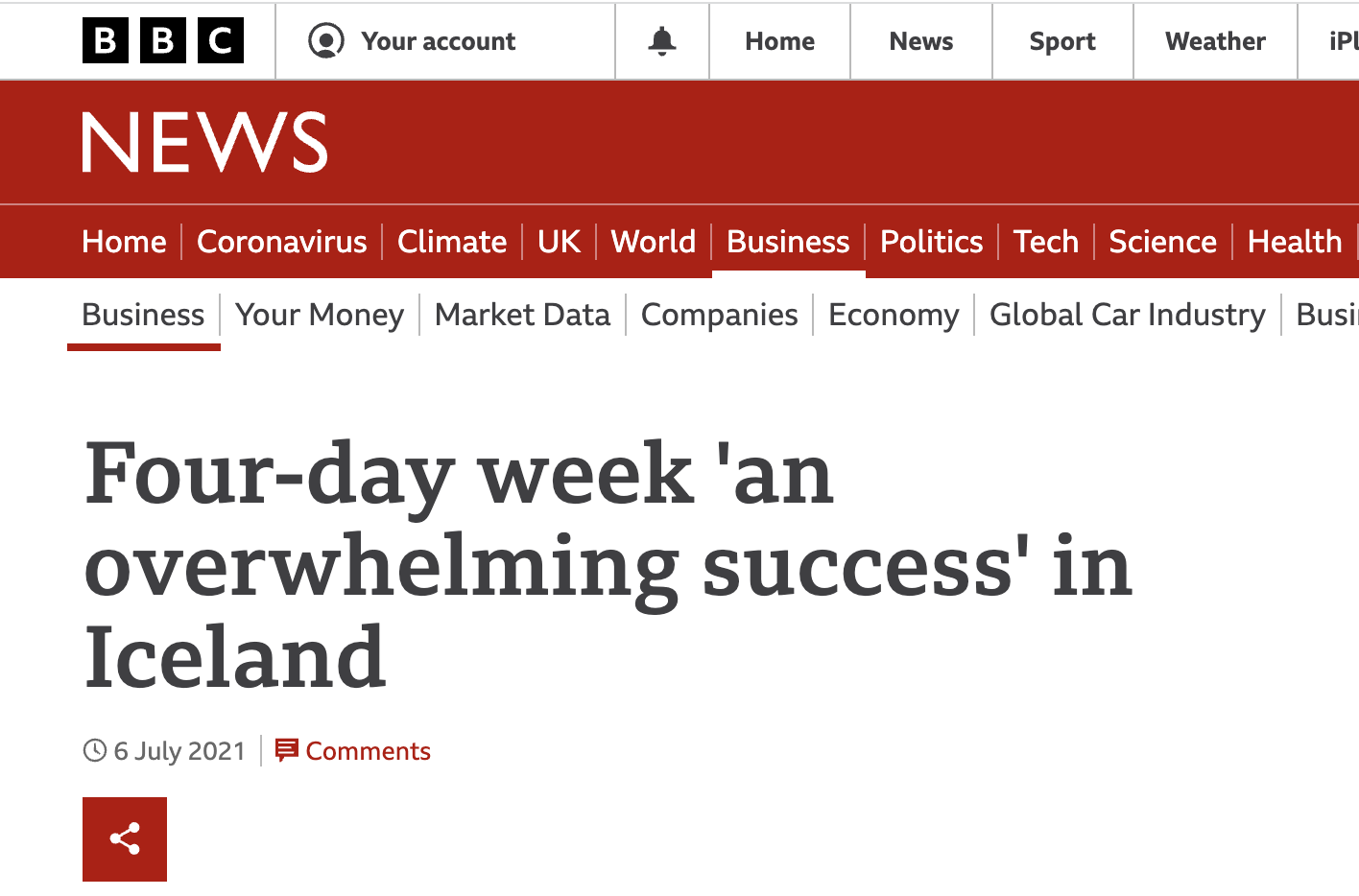Select the Coronavirus news section
This screenshot has width=1359, height=896.
tap(282, 242)
